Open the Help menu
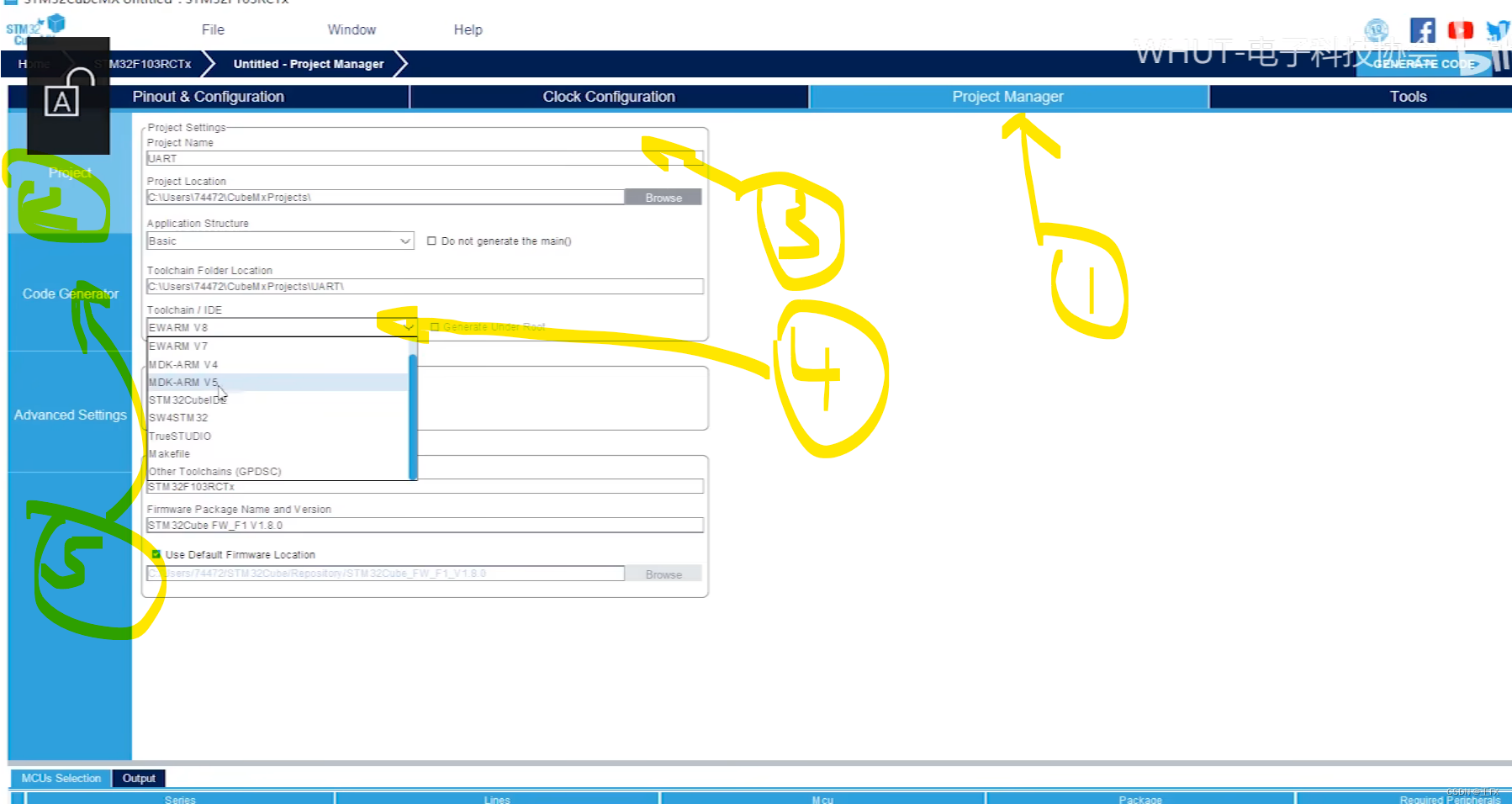This screenshot has width=1512, height=804. pyautogui.click(x=468, y=29)
